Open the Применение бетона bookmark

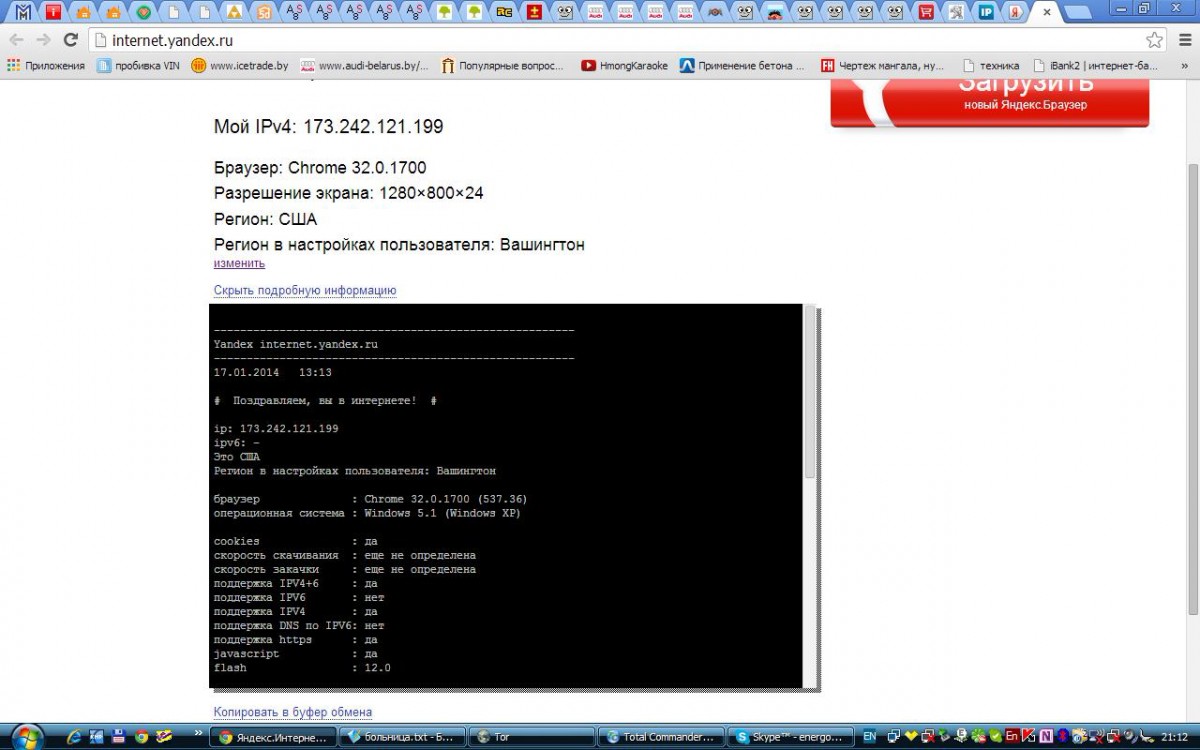742,65
